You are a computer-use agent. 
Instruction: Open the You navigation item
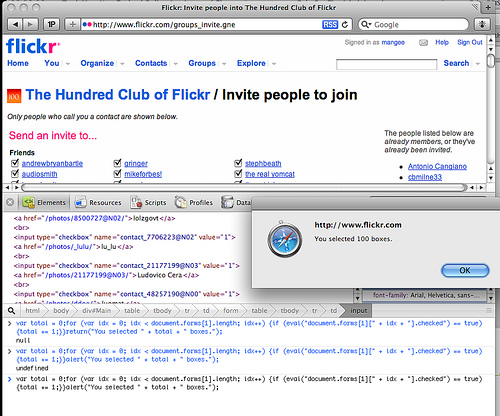(x=52, y=63)
